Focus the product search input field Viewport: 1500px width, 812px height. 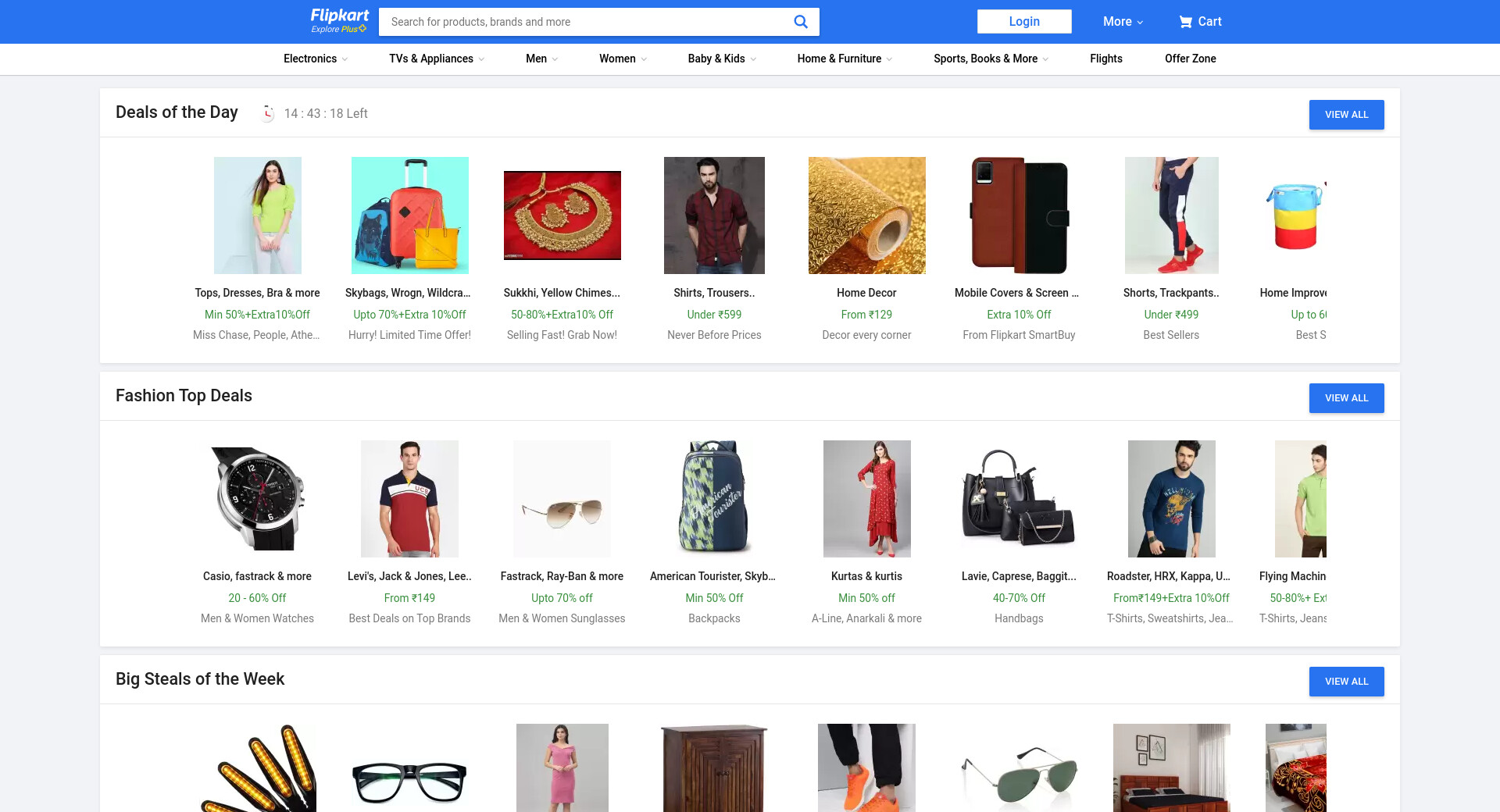(x=586, y=22)
